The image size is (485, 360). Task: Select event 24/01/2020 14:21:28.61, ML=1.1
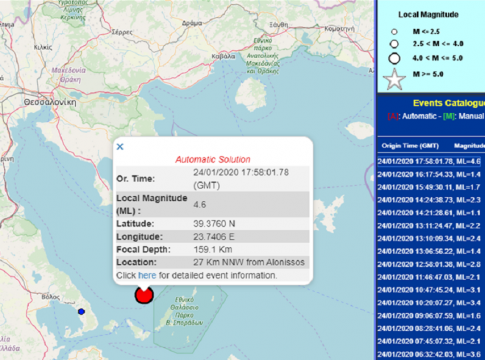click(429, 213)
